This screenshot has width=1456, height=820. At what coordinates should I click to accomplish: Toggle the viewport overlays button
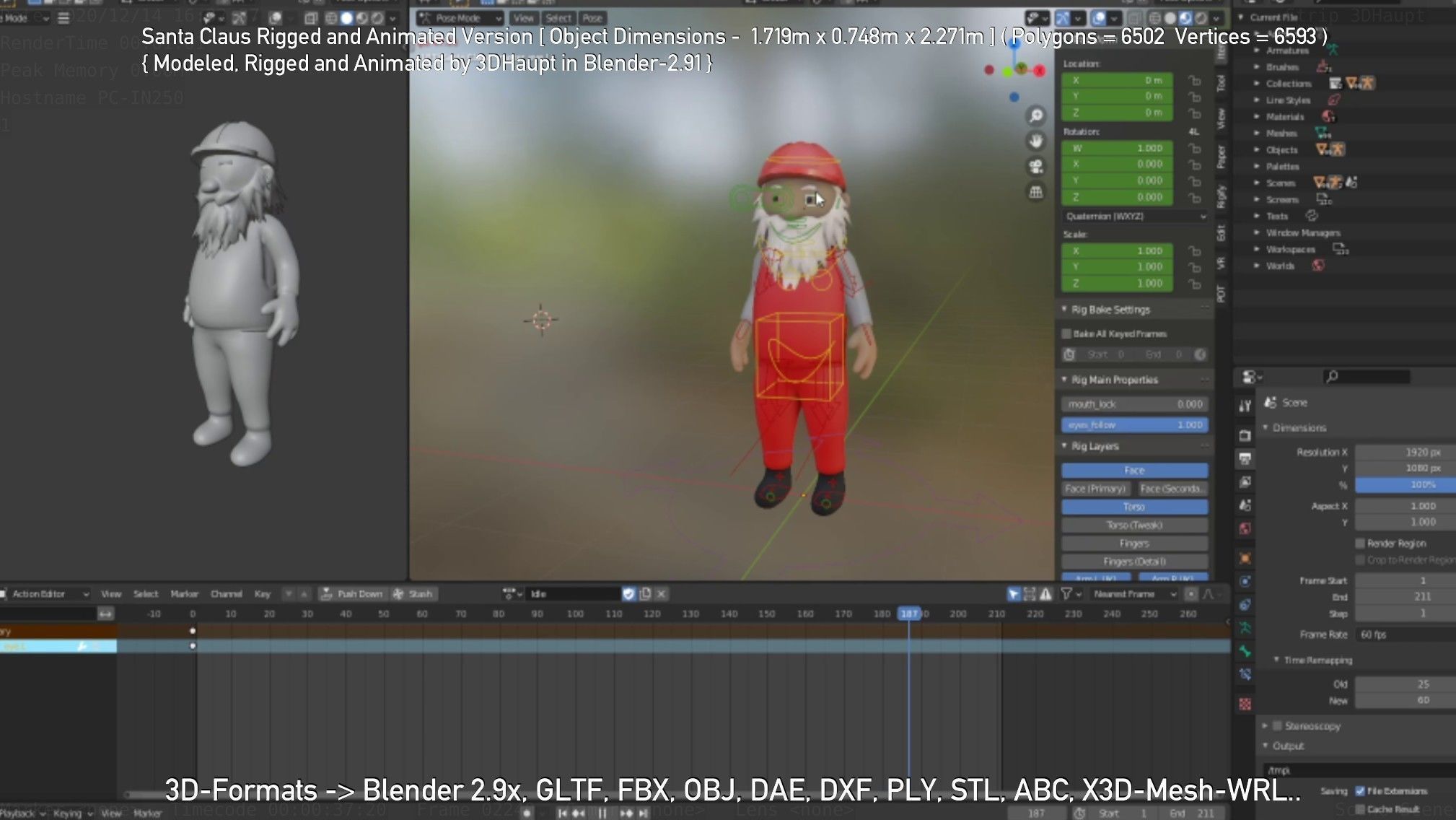(1098, 18)
